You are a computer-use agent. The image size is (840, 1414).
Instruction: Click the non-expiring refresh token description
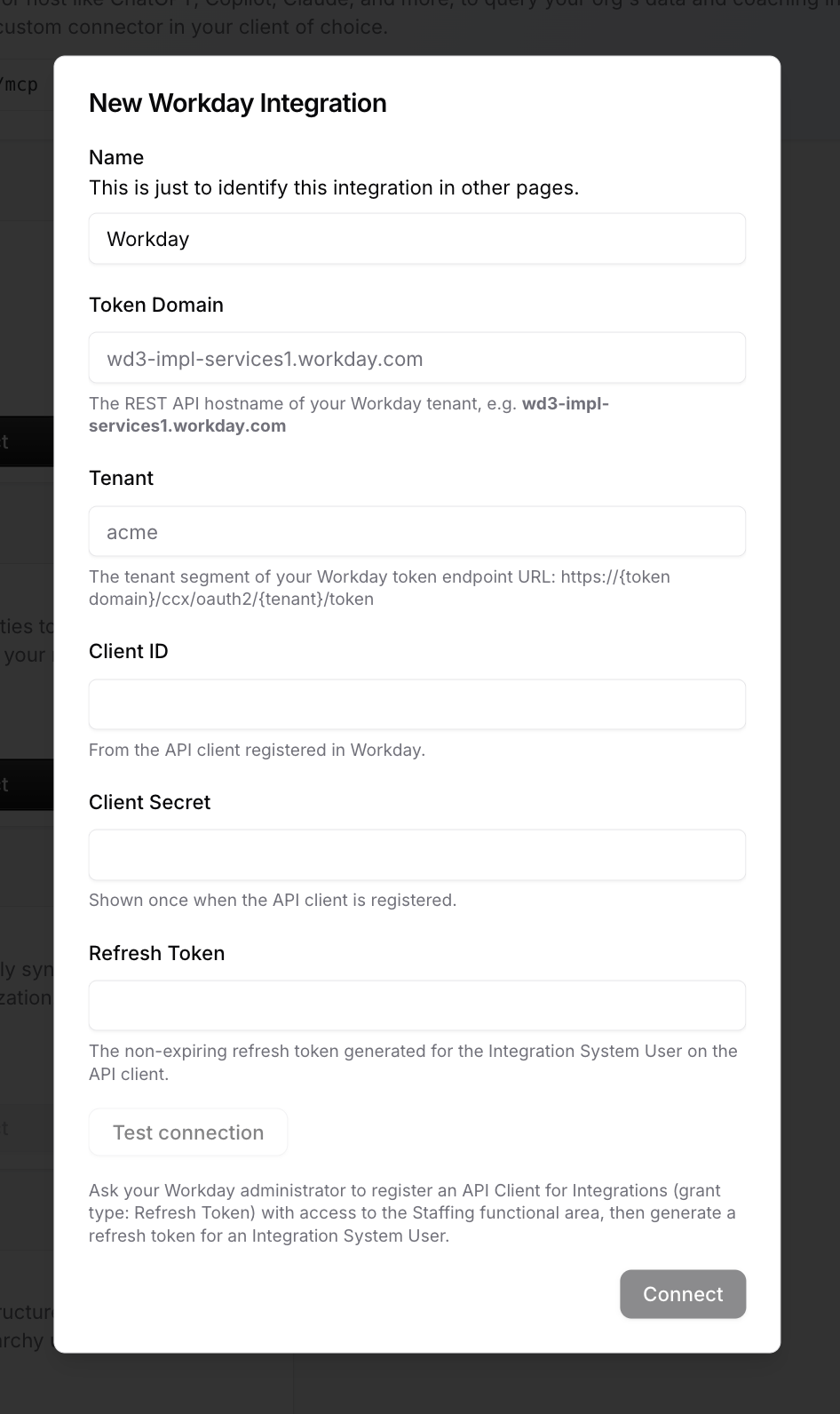(x=413, y=1062)
